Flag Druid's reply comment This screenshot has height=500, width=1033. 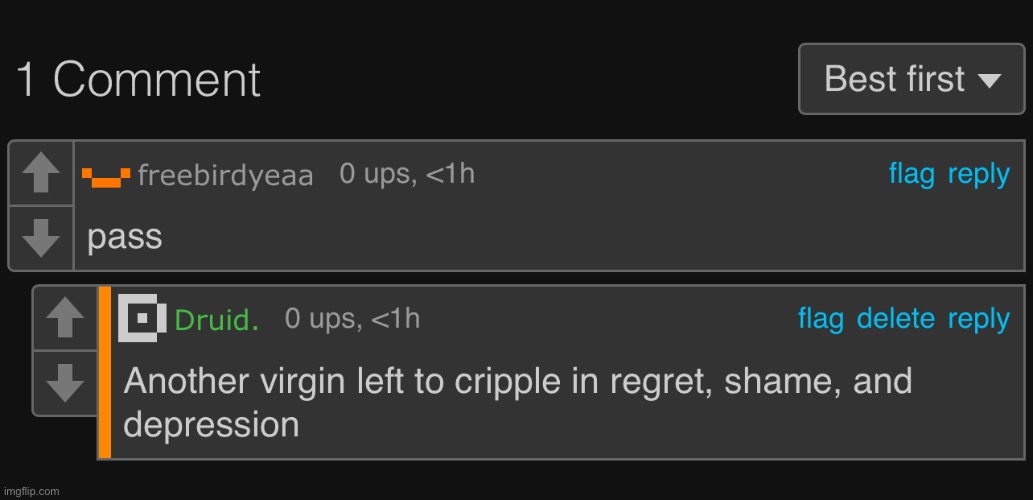coord(821,319)
